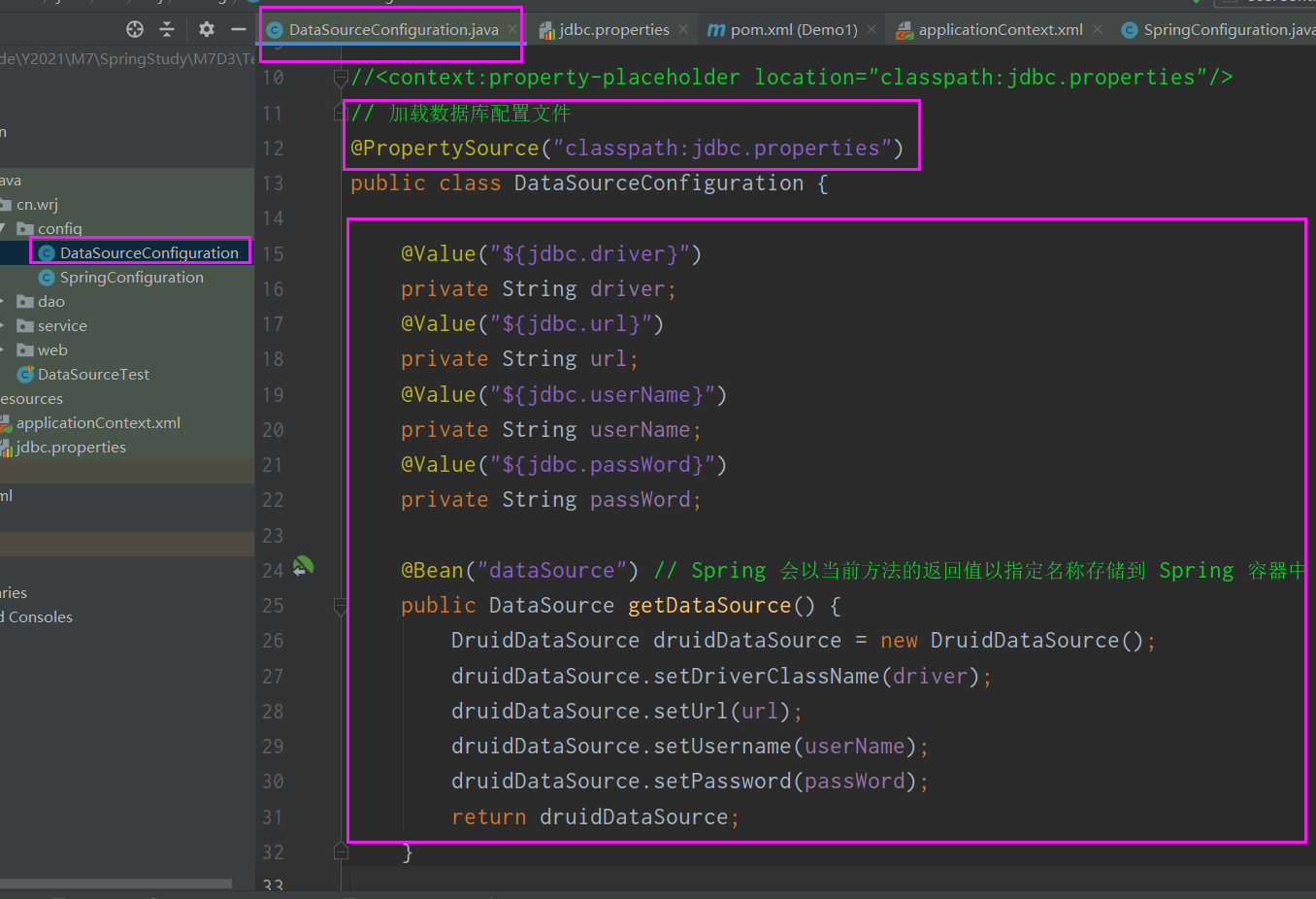
Task: Select SpringConfiguration in project tree
Action: coord(131,278)
